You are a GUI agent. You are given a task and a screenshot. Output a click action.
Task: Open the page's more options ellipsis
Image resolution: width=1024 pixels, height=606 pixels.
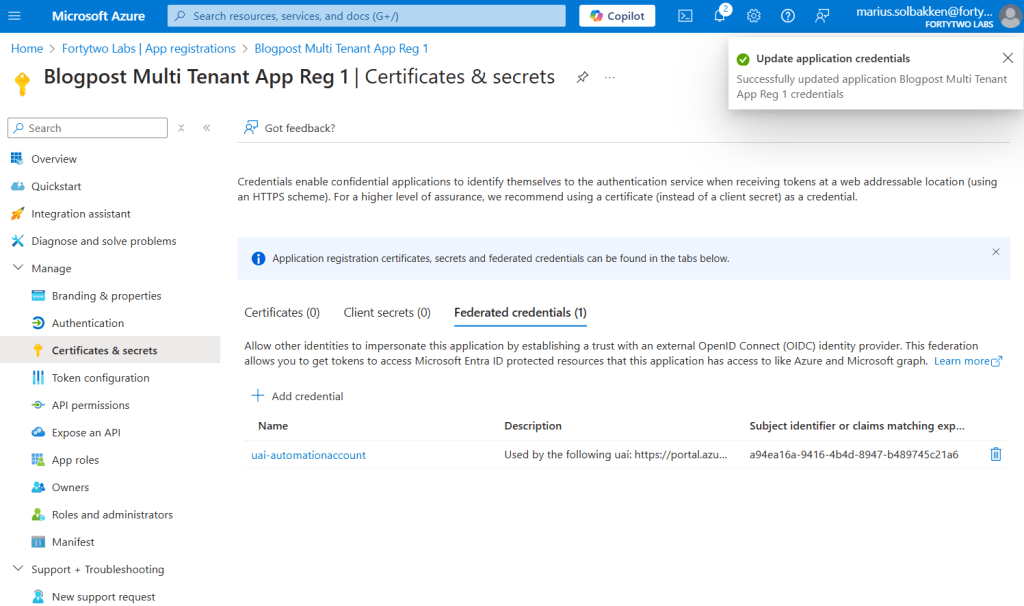(x=610, y=77)
